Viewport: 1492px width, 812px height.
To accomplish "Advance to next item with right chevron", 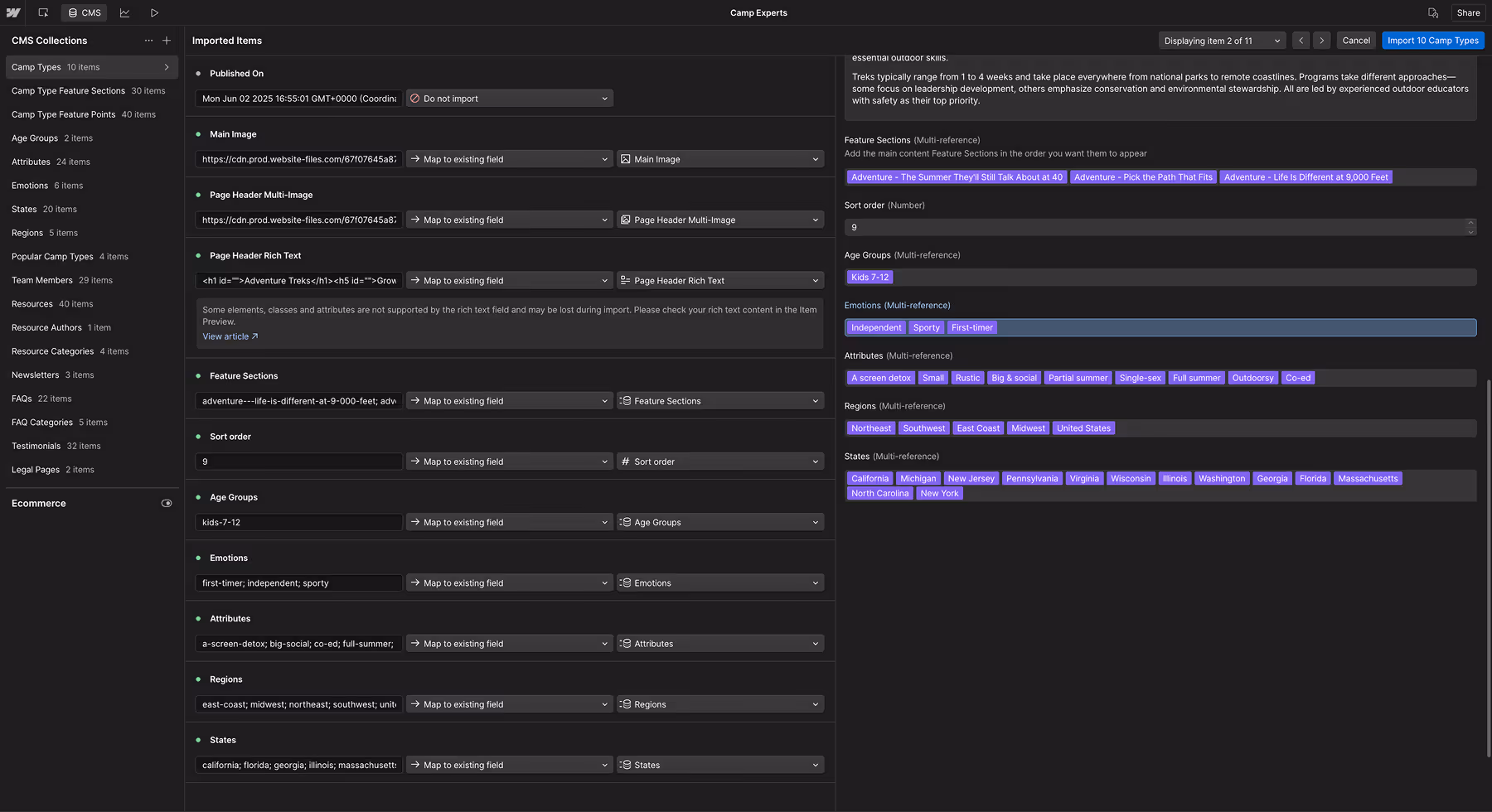I will [1322, 40].
